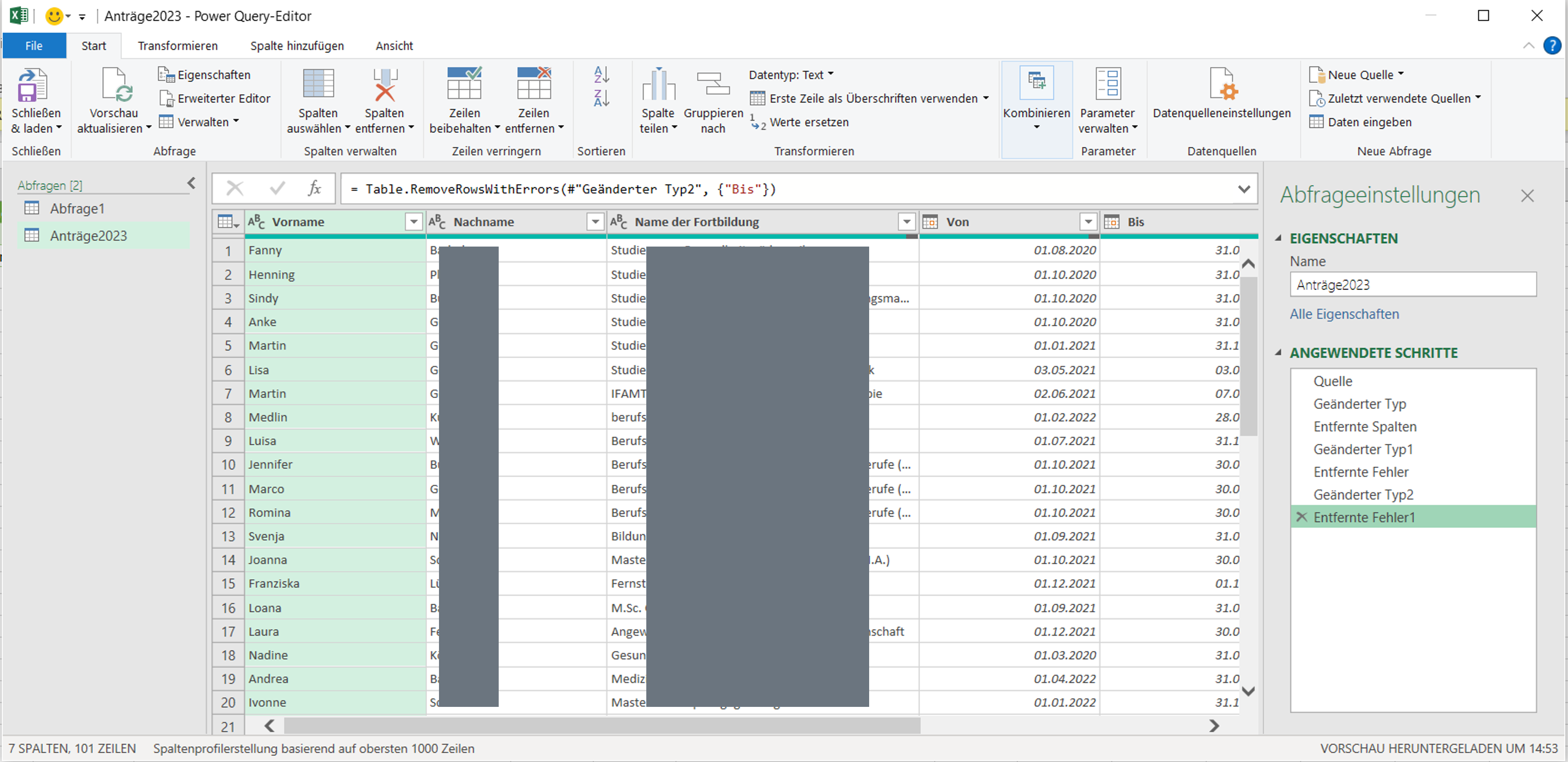The image size is (1568, 762).
Task: Select the Geänderter Typ1 step
Action: pos(1362,449)
